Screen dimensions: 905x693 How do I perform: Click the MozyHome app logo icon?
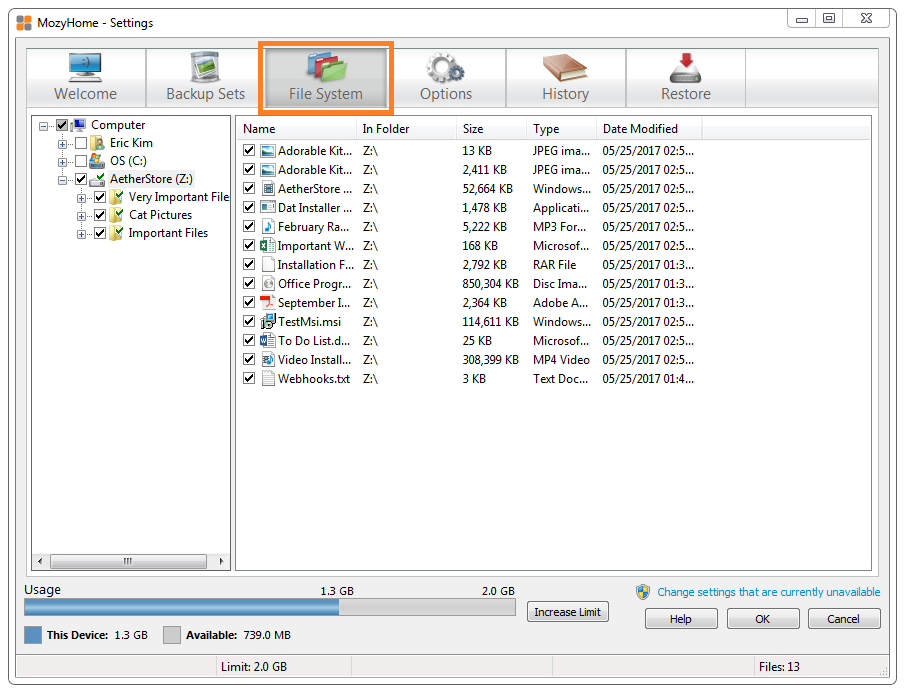pyautogui.click(x=24, y=23)
